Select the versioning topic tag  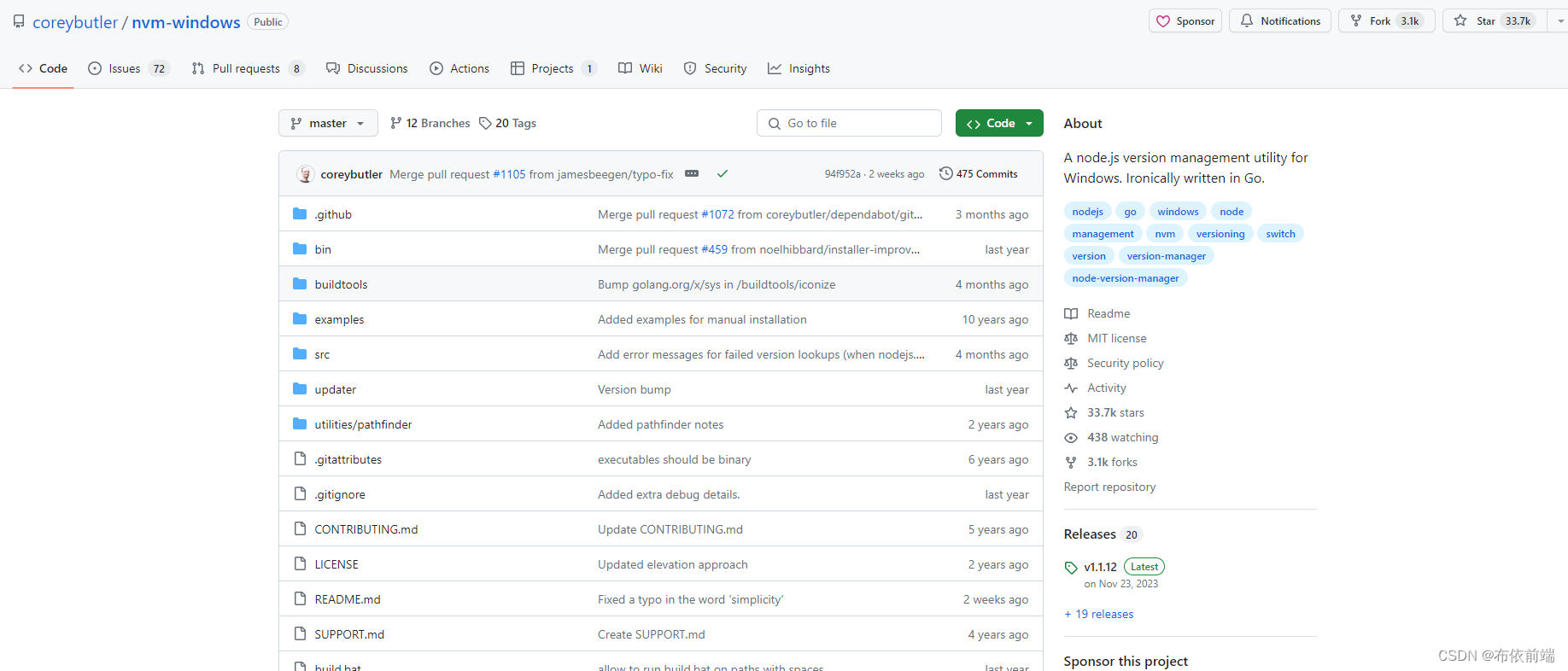point(1220,234)
